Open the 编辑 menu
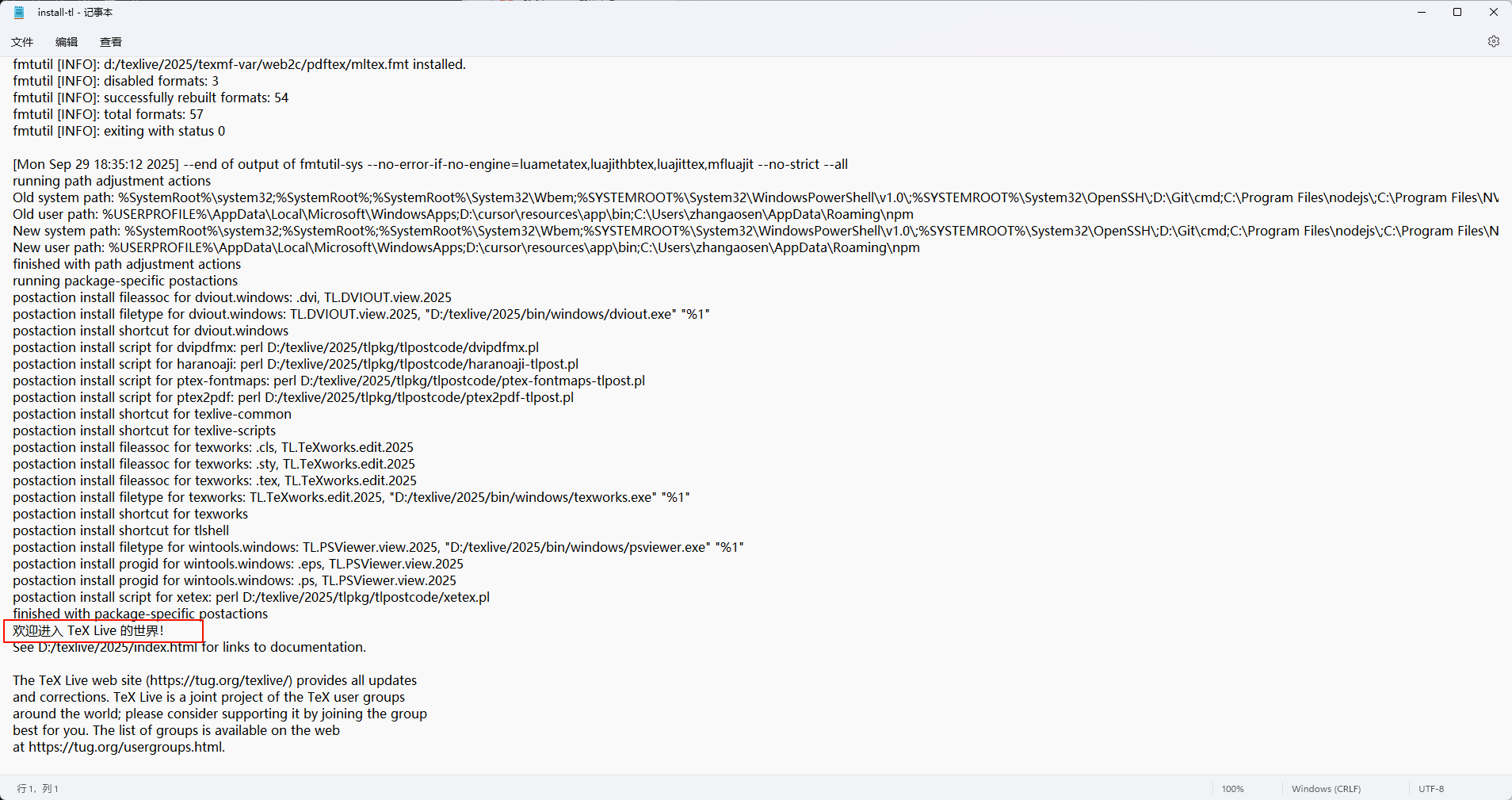 click(x=67, y=42)
